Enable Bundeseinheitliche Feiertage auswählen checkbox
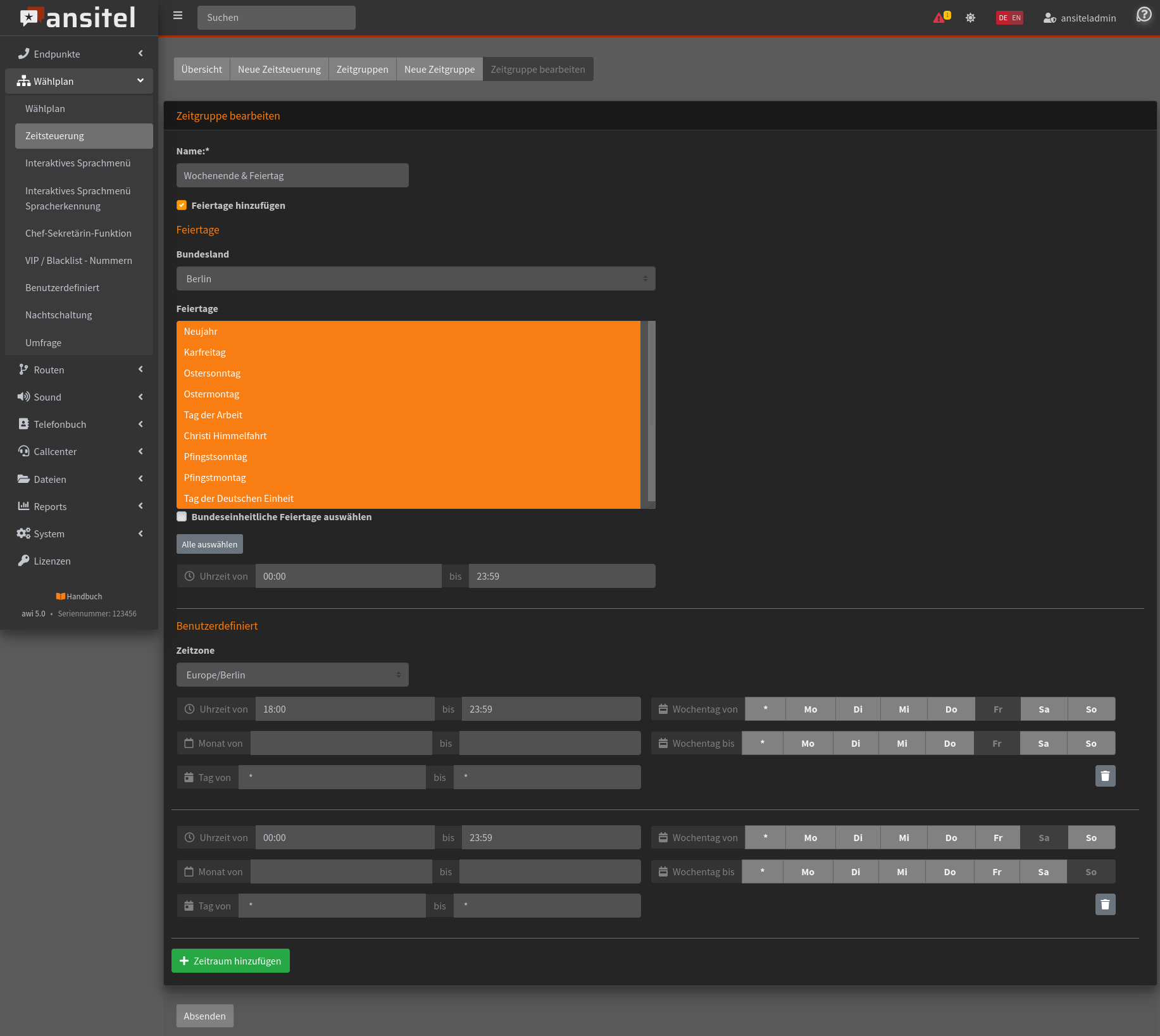1160x1036 pixels. tap(182, 516)
